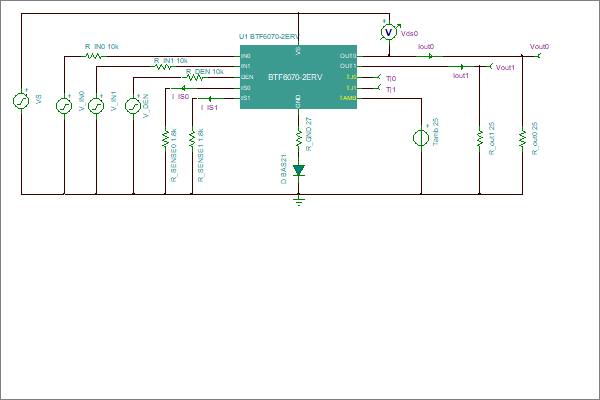Click the Tamb 25 label text

435,132
